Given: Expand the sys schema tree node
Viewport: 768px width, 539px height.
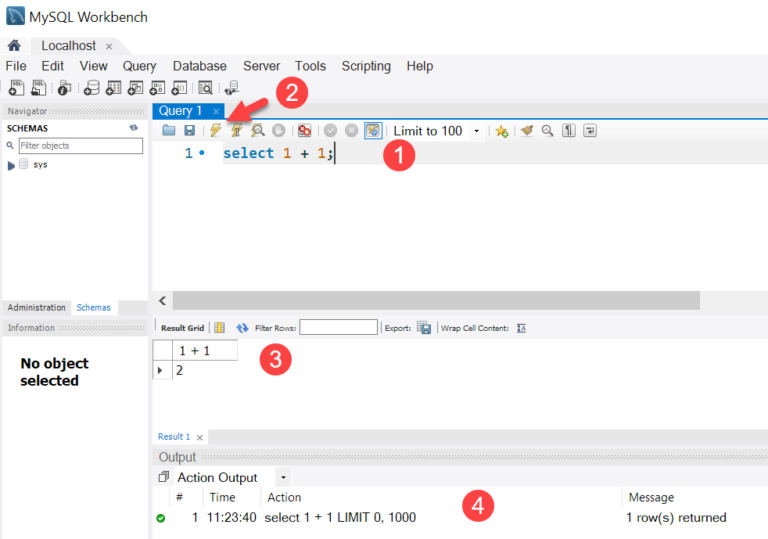Looking at the screenshot, I should [11, 165].
